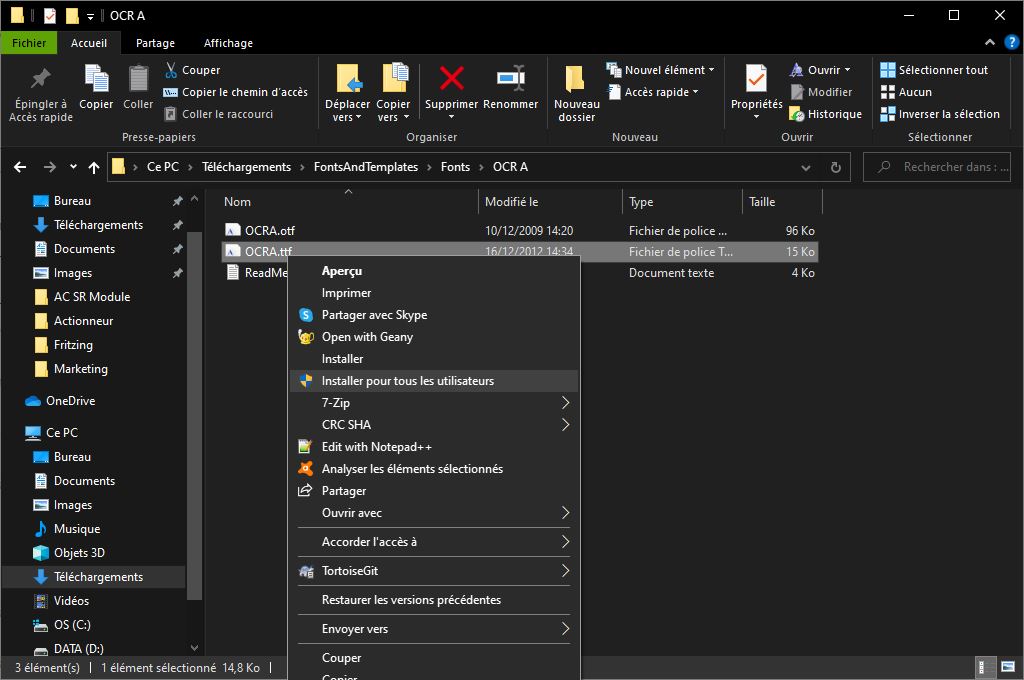The width and height of the screenshot is (1024, 680).
Task: Open help via the question mark icon
Action: pos(1012,42)
